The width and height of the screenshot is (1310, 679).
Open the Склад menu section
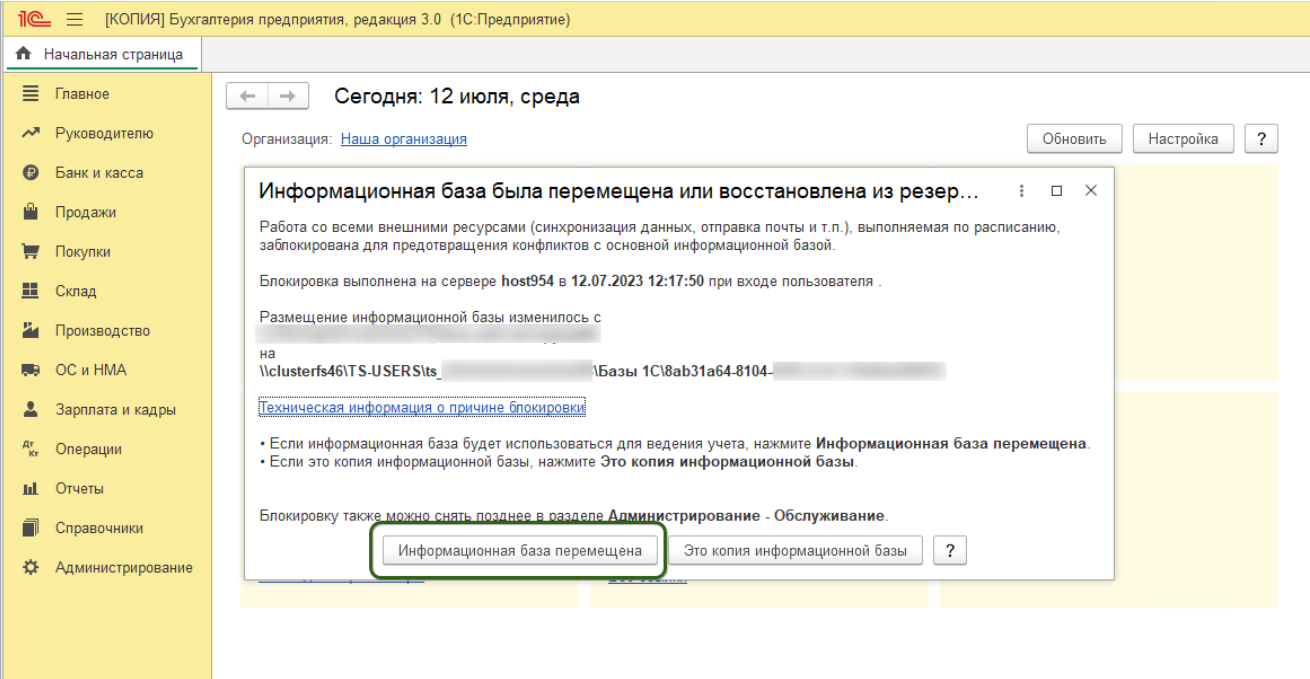(x=75, y=291)
